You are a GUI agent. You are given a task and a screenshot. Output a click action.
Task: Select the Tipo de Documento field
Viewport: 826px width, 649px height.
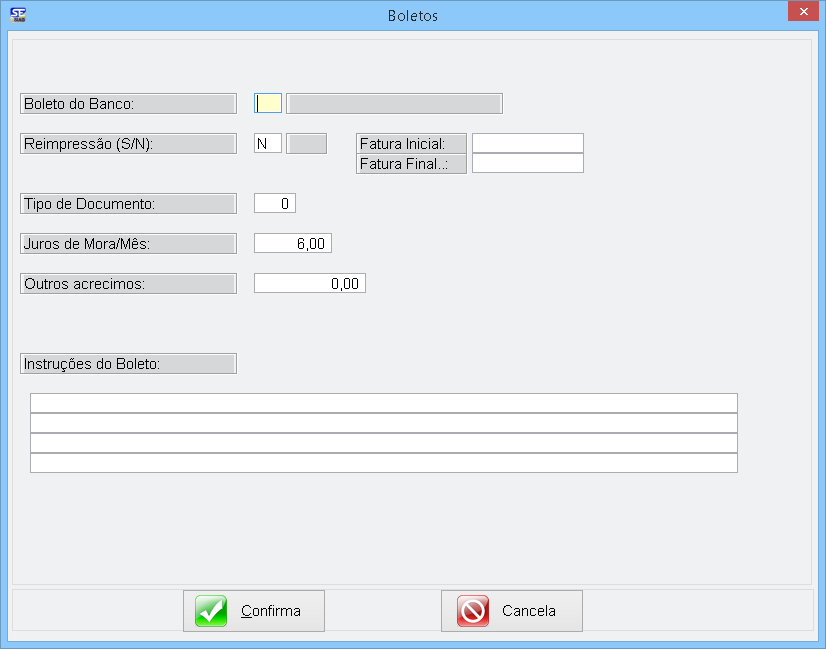pos(275,203)
